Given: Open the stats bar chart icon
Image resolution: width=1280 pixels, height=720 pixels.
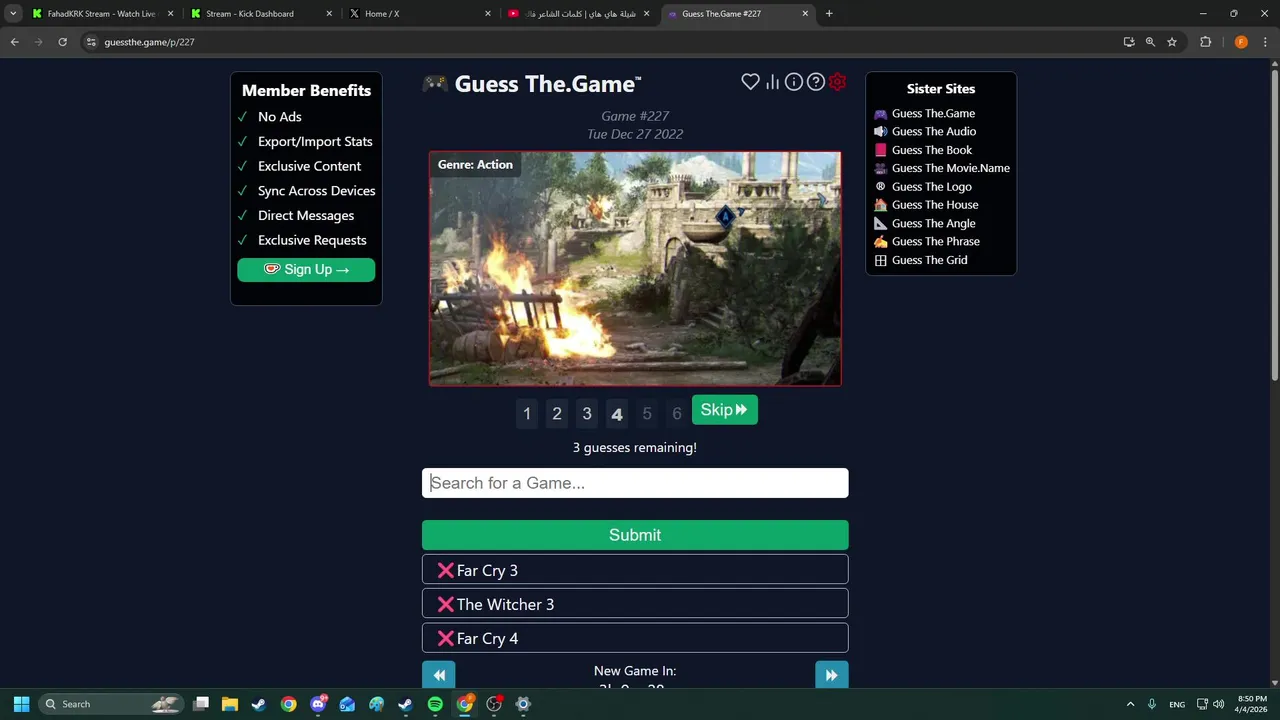Looking at the screenshot, I should pyautogui.click(x=772, y=82).
